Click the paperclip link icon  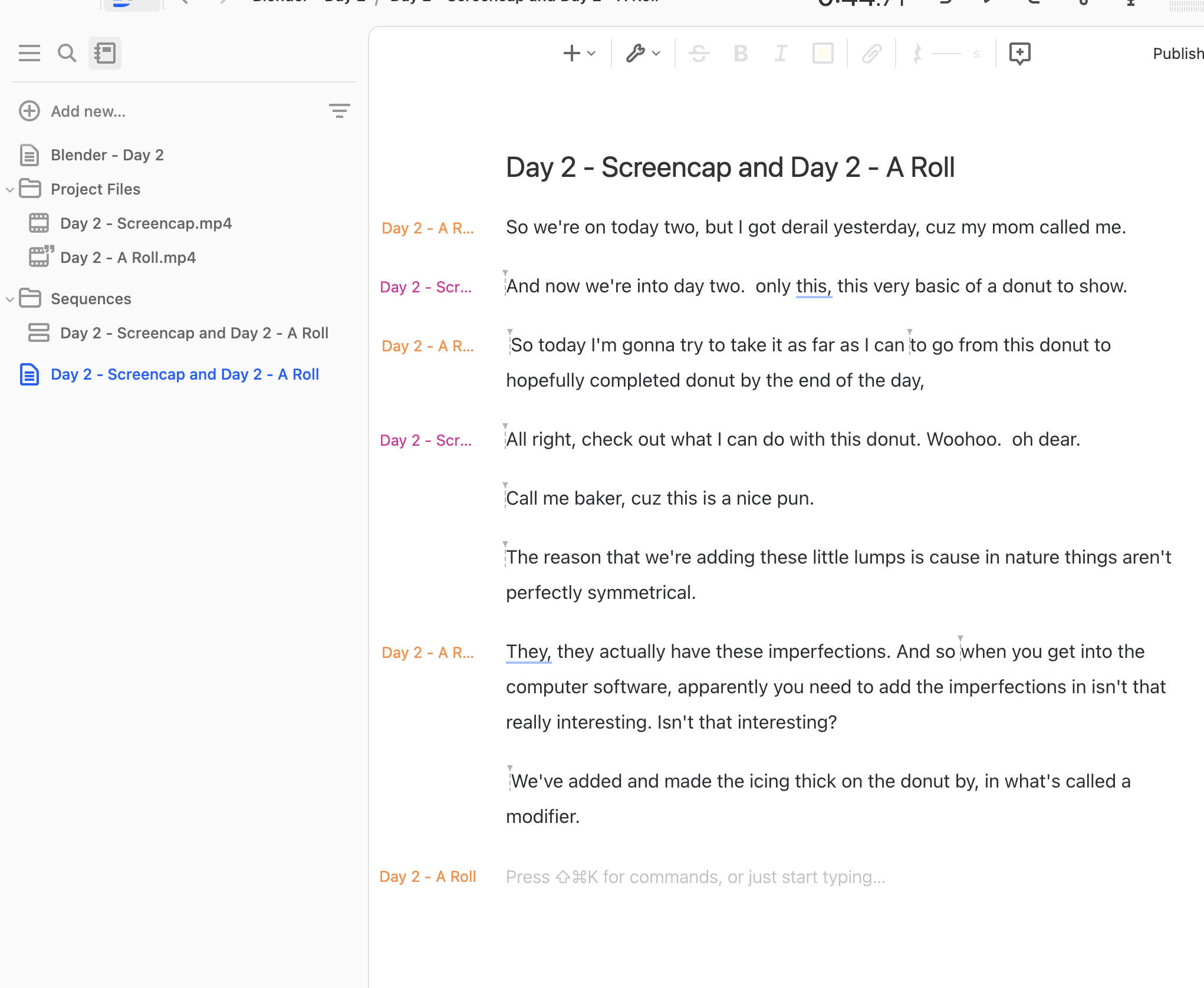[871, 54]
